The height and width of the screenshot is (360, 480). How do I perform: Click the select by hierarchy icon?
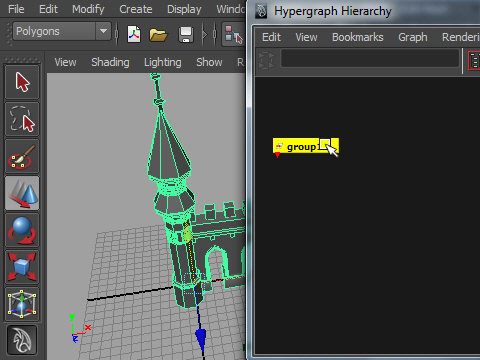point(233,34)
